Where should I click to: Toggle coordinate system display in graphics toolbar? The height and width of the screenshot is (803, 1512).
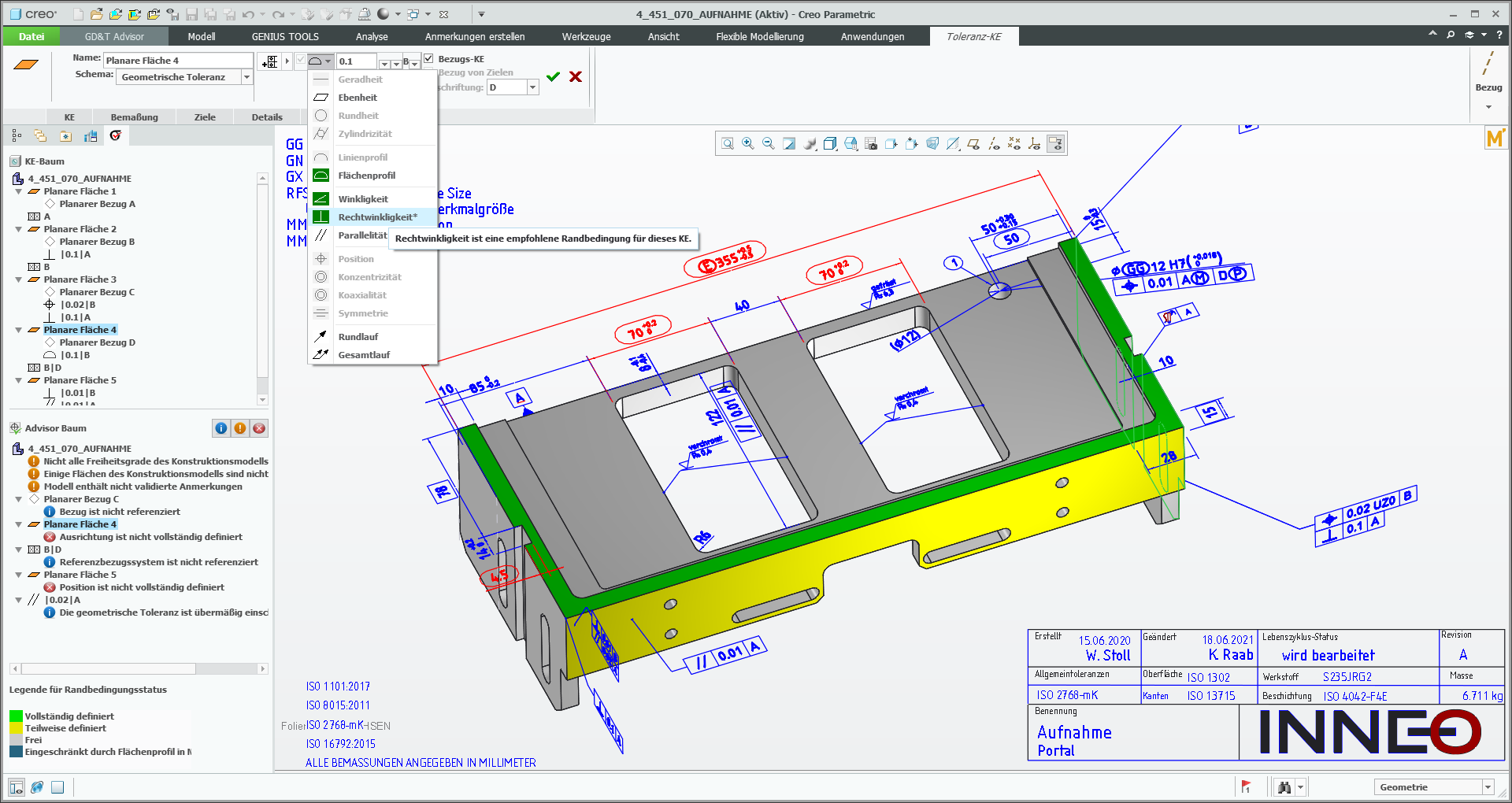pos(1036,143)
